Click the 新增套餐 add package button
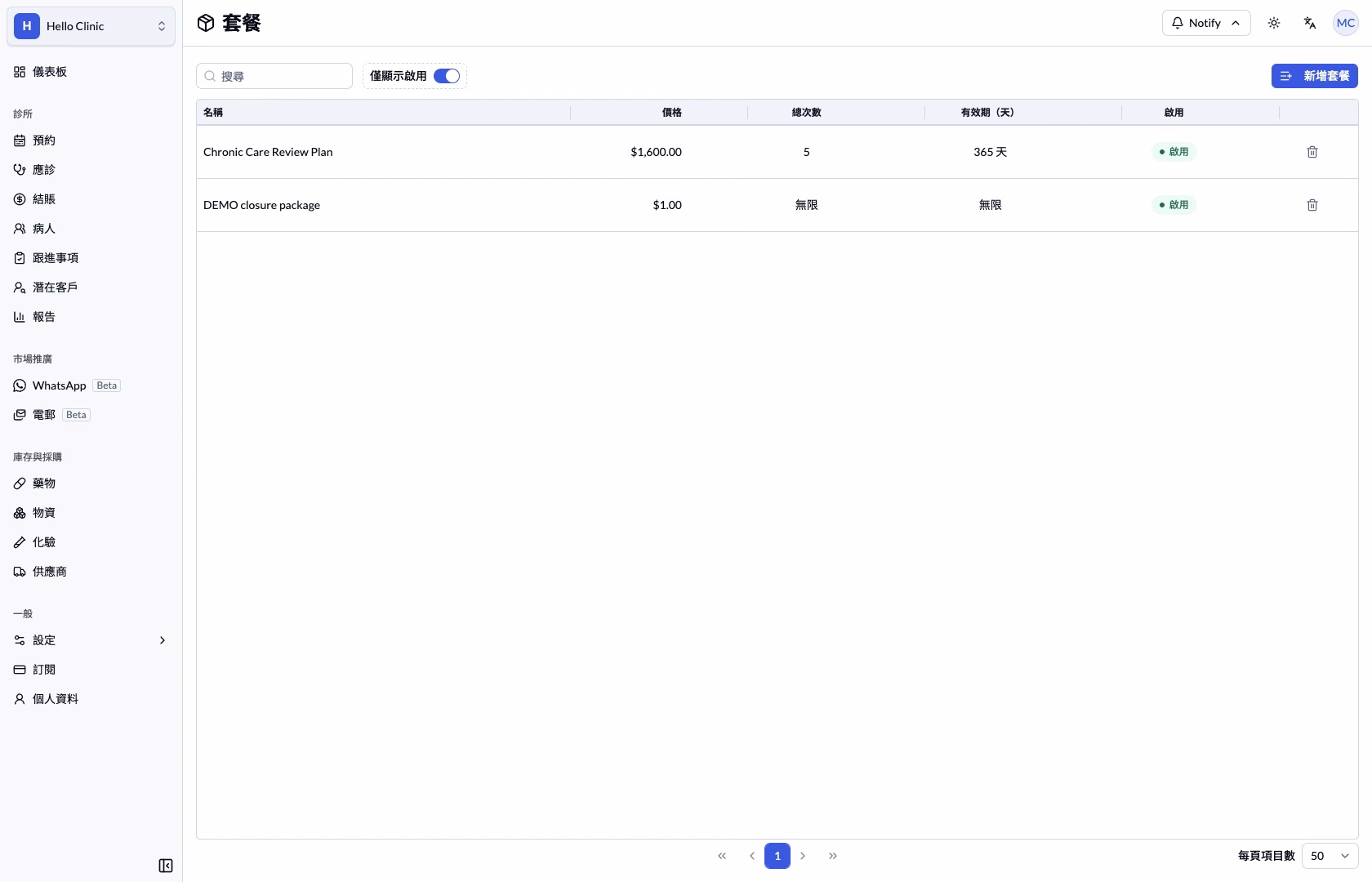 [x=1315, y=76]
